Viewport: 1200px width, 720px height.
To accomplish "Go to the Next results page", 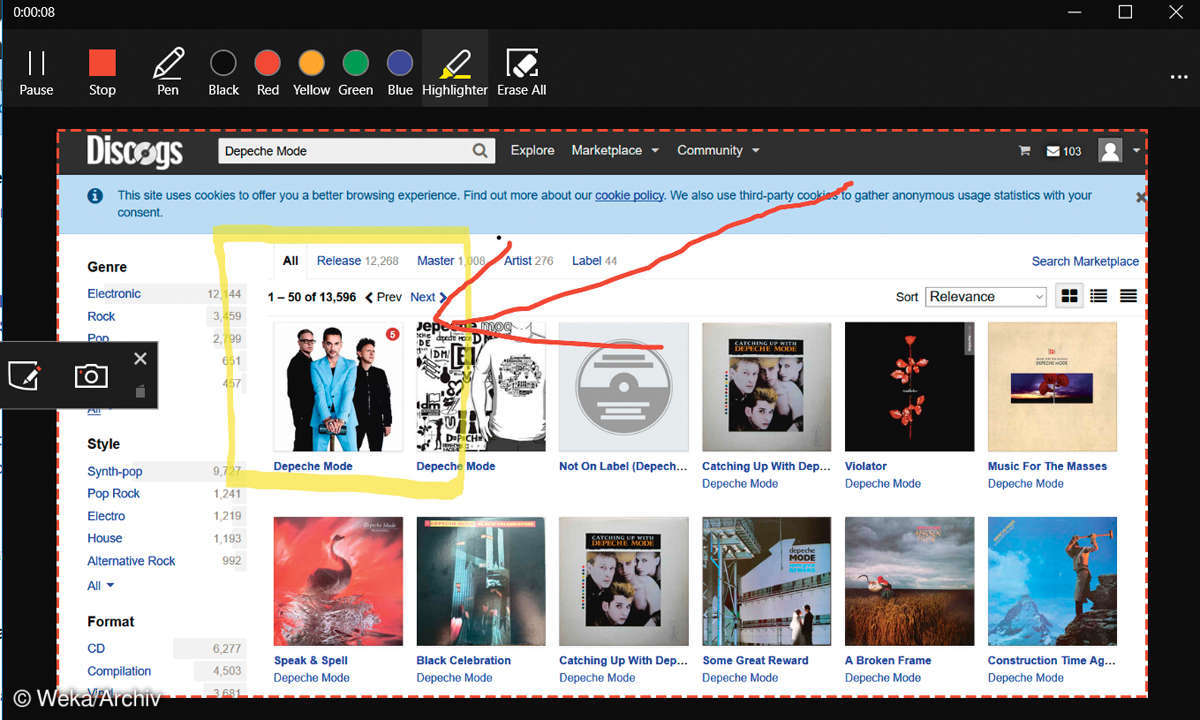I will coord(428,297).
